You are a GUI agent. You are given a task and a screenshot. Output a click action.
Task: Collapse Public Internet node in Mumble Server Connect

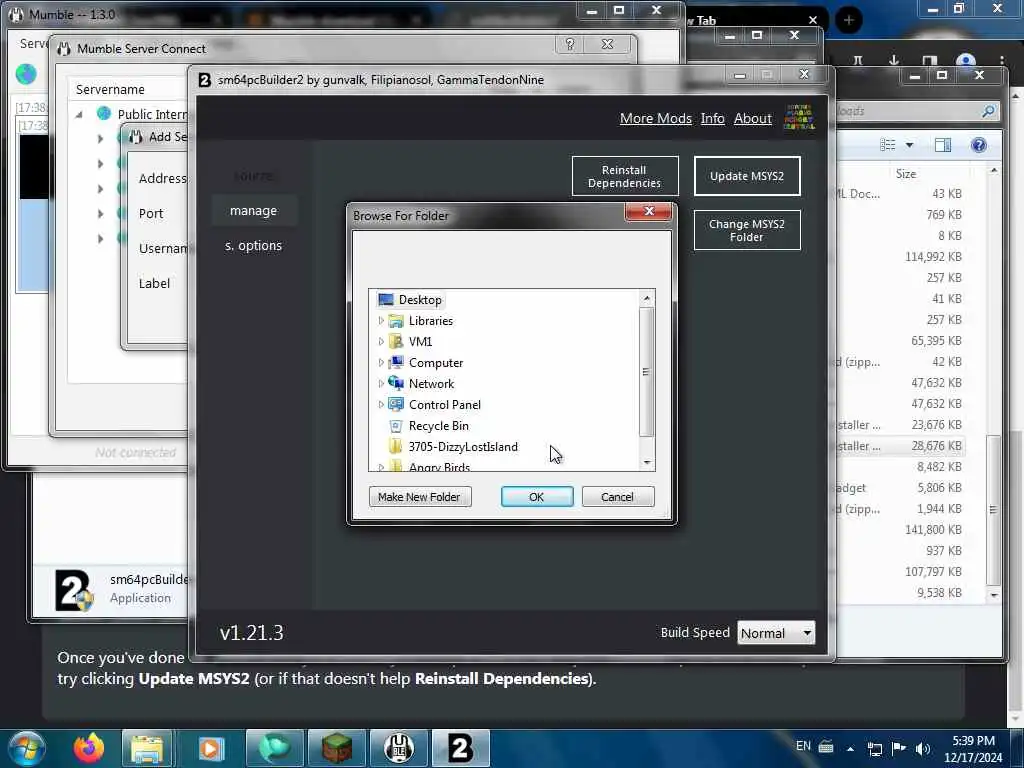pyautogui.click(x=79, y=114)
